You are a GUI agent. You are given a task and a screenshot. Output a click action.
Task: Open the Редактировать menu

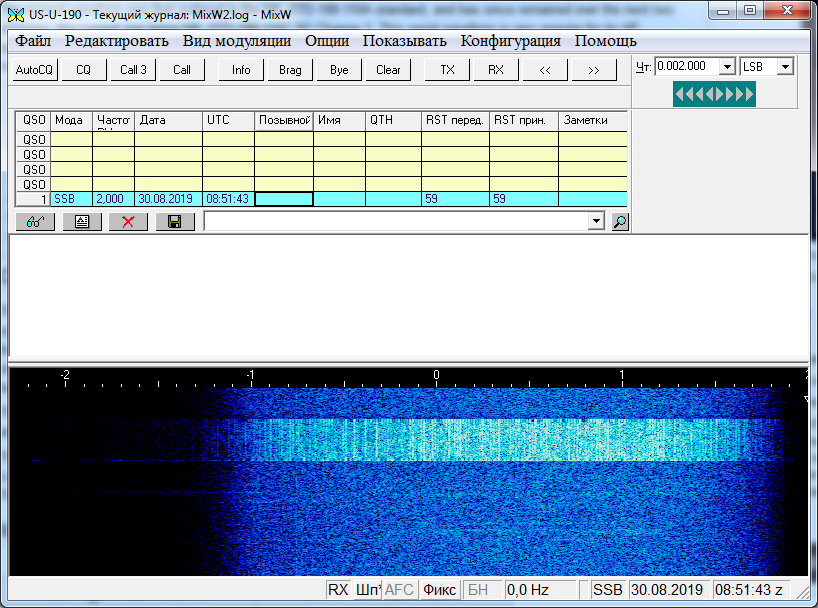[117, 41]
